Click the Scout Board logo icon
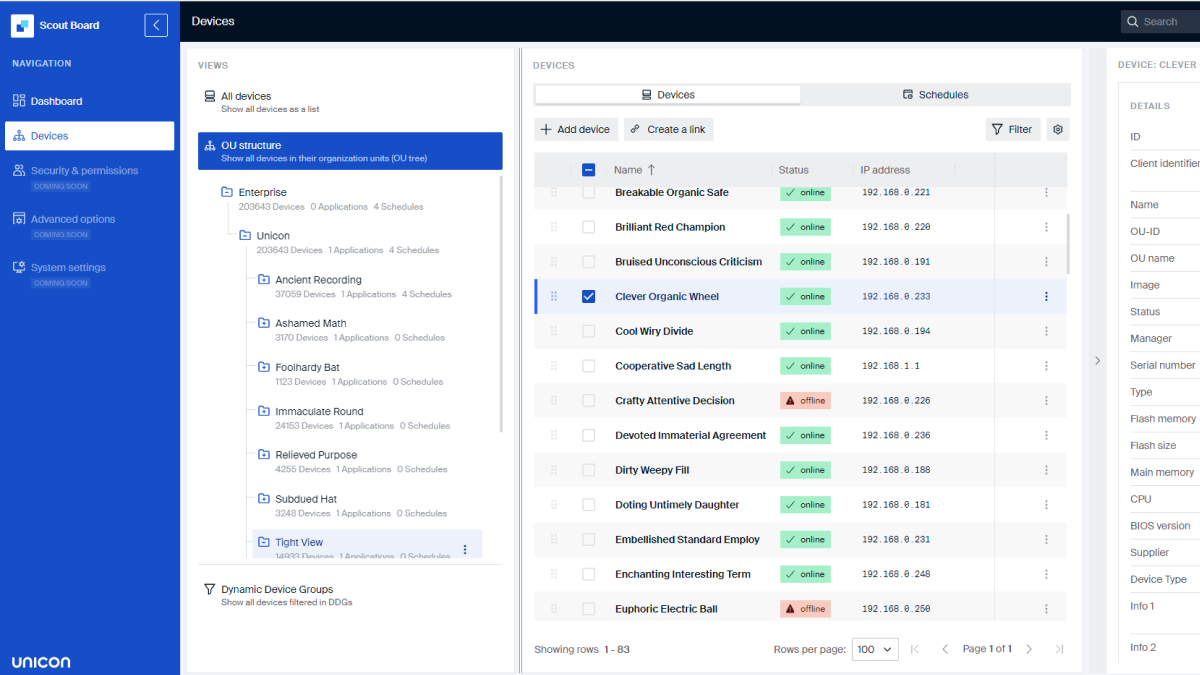 [23, 25]
